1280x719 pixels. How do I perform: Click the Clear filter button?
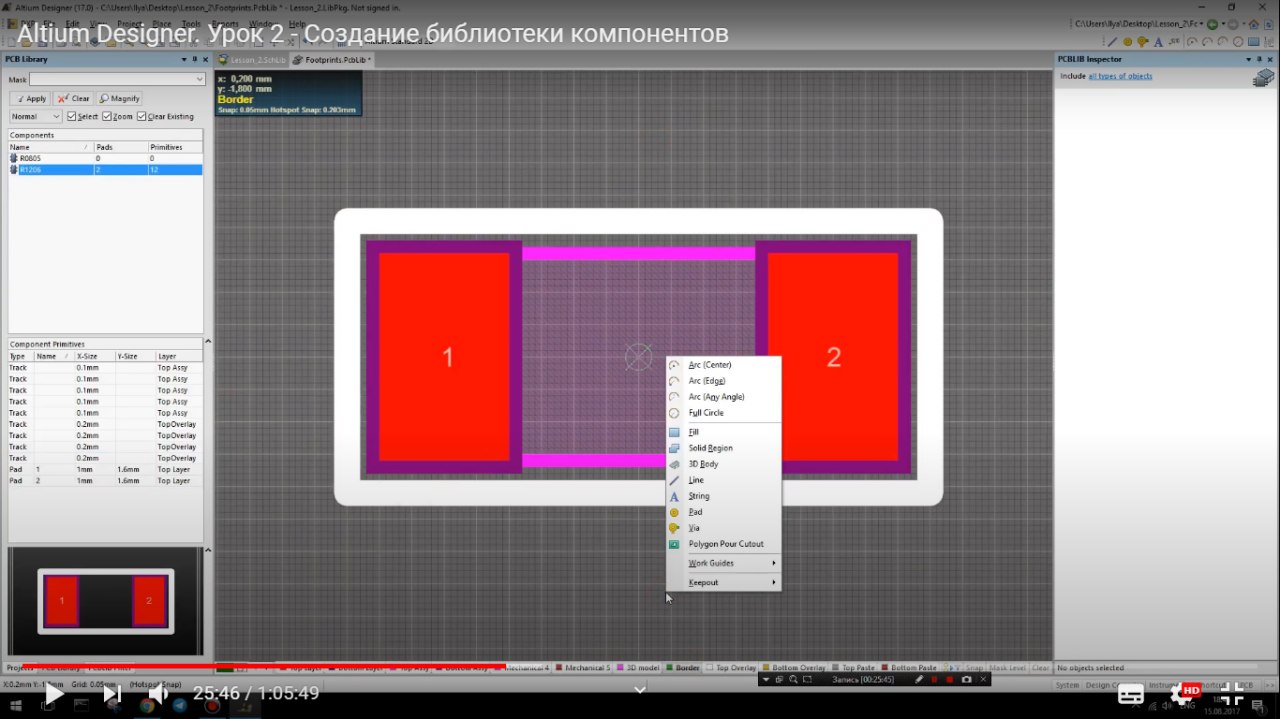[x=73, y=98]
